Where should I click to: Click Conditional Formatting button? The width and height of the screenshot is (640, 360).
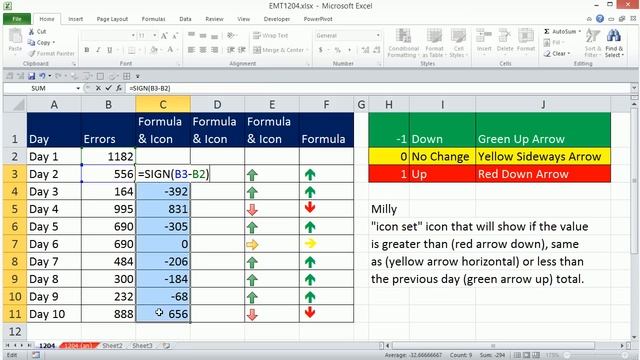(x=403, y=44)
